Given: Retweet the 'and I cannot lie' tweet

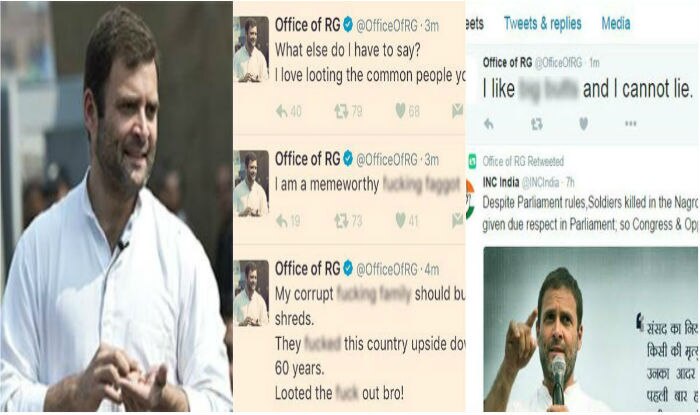Looking at the screenshot, I should coord(537,124).
